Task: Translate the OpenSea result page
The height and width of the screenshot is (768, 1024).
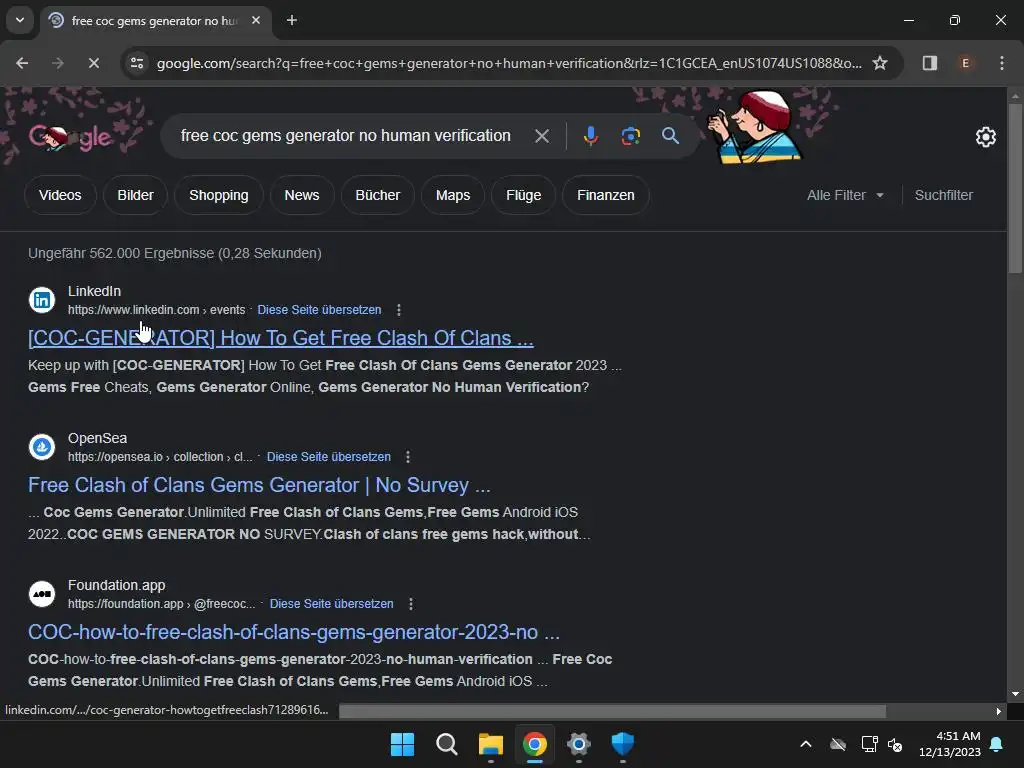Action: click(329, 456)
